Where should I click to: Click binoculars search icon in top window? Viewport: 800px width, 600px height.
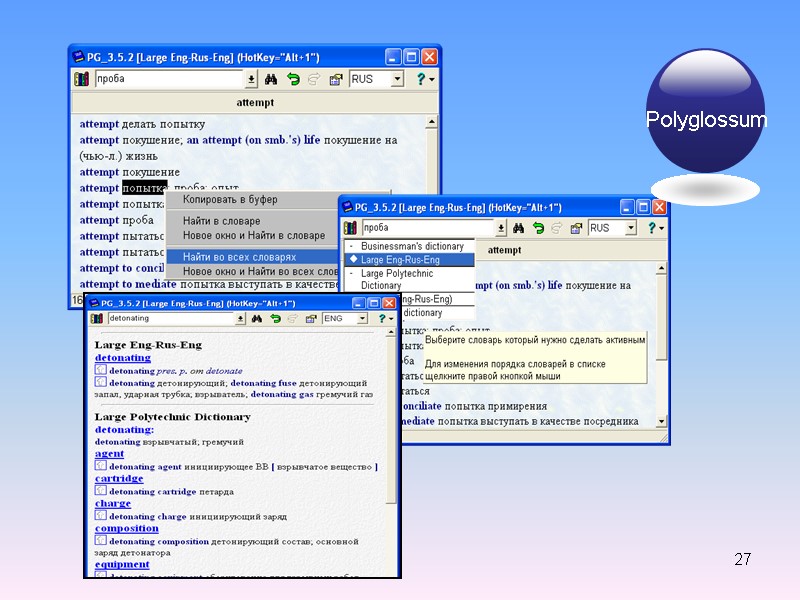click(271, 79)
